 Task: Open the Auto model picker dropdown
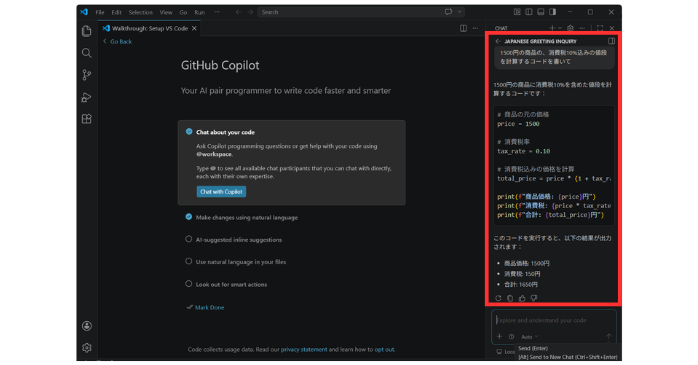530,337
